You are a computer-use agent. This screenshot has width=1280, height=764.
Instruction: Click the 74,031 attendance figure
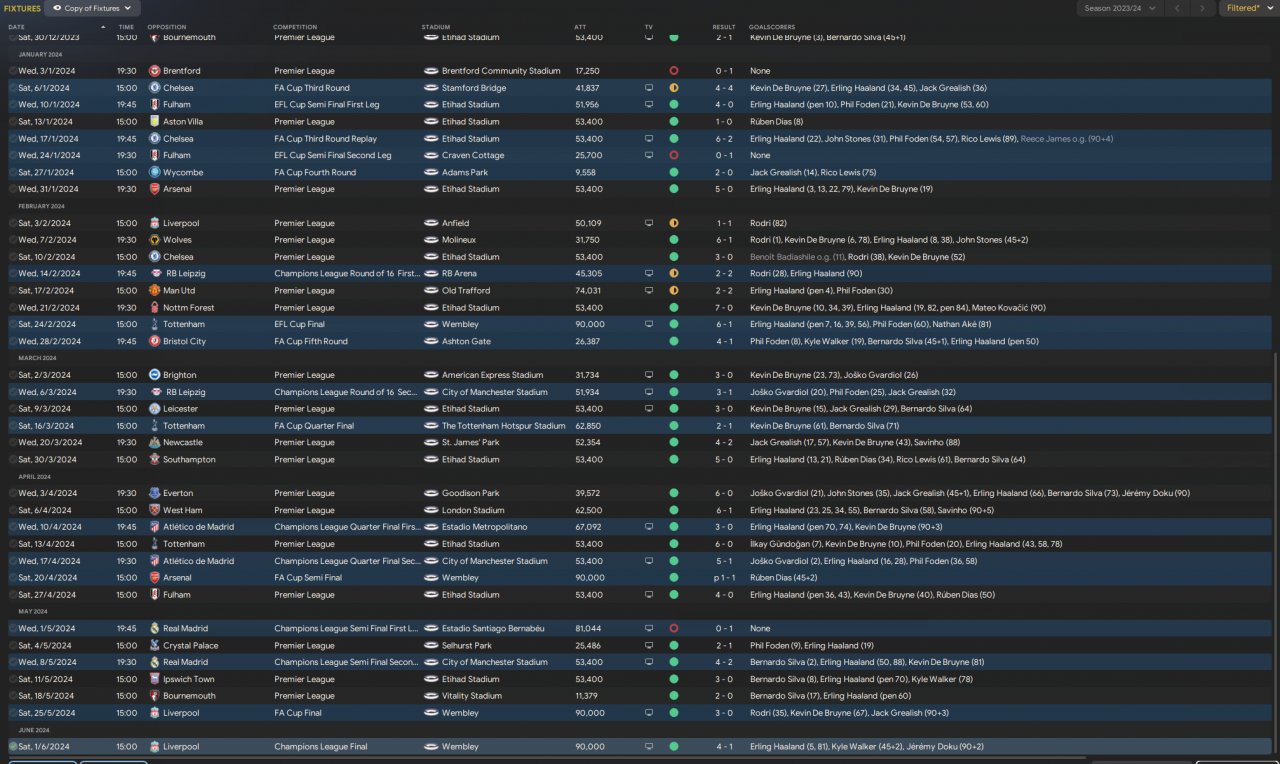point(588,291)
